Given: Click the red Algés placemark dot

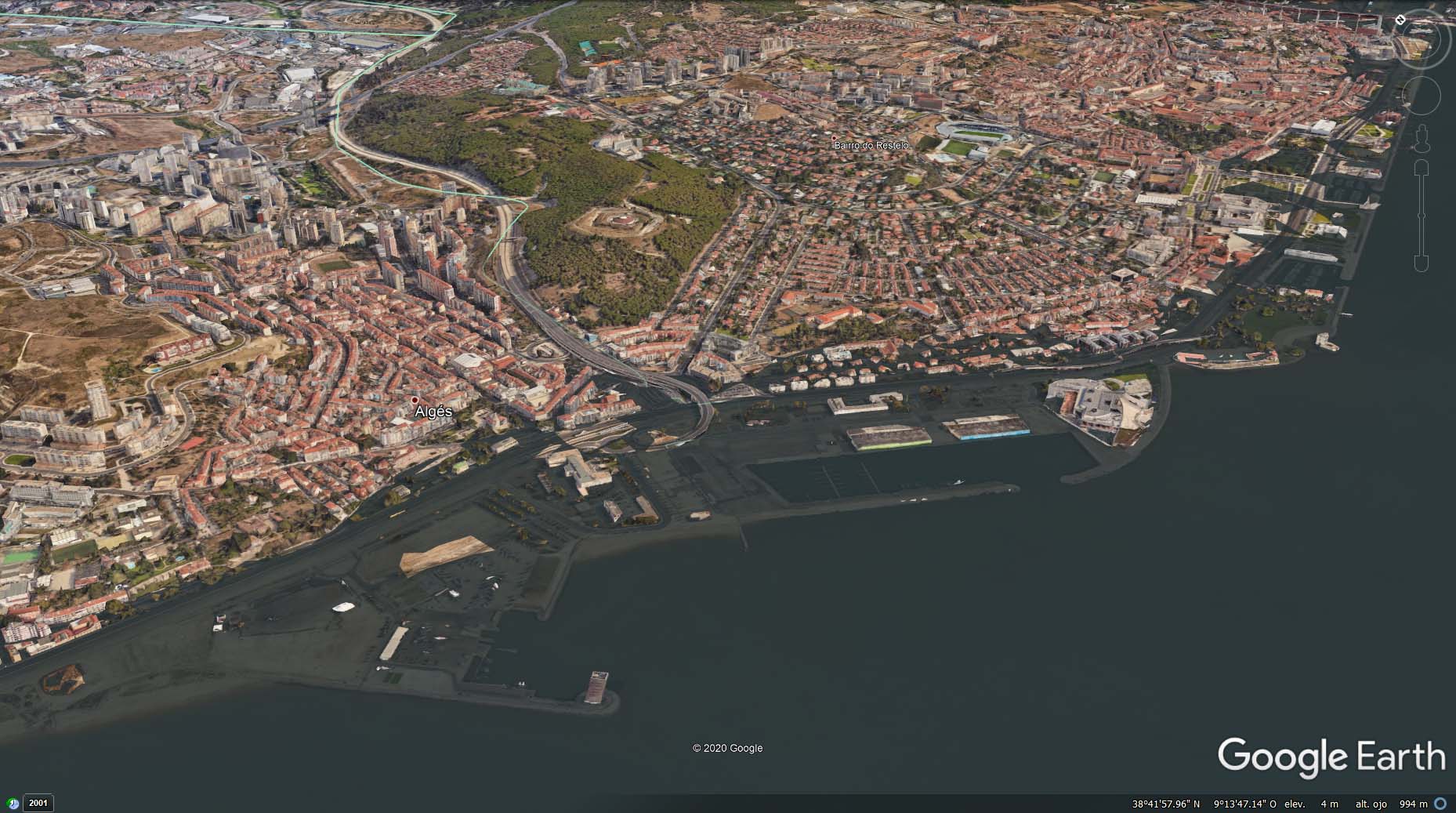Looking at the screenshot, I should [x=415, y=400].
